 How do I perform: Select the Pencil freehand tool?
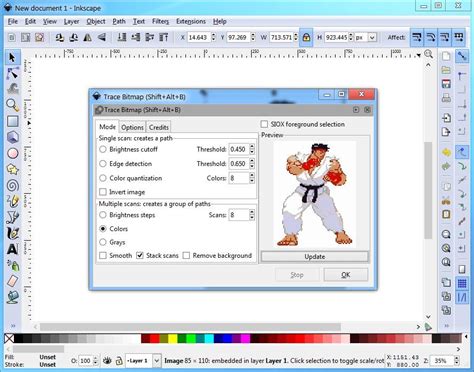12,201
